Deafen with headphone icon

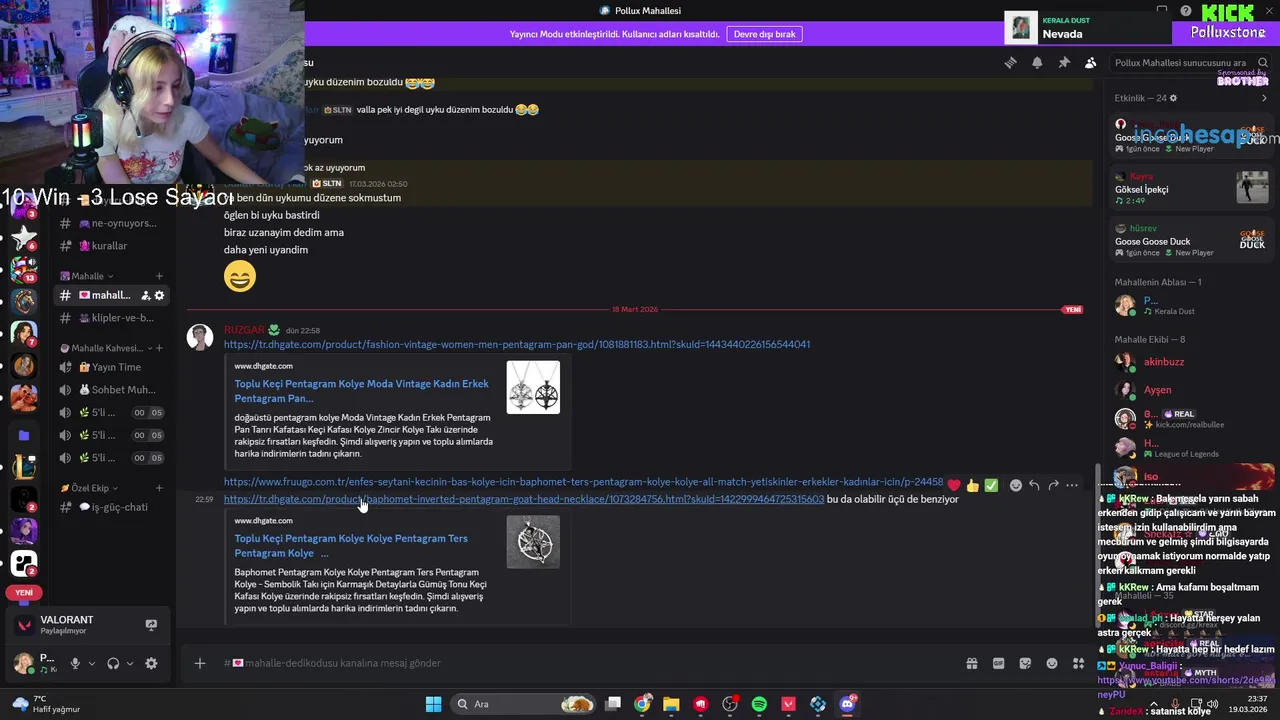point(113,663)
